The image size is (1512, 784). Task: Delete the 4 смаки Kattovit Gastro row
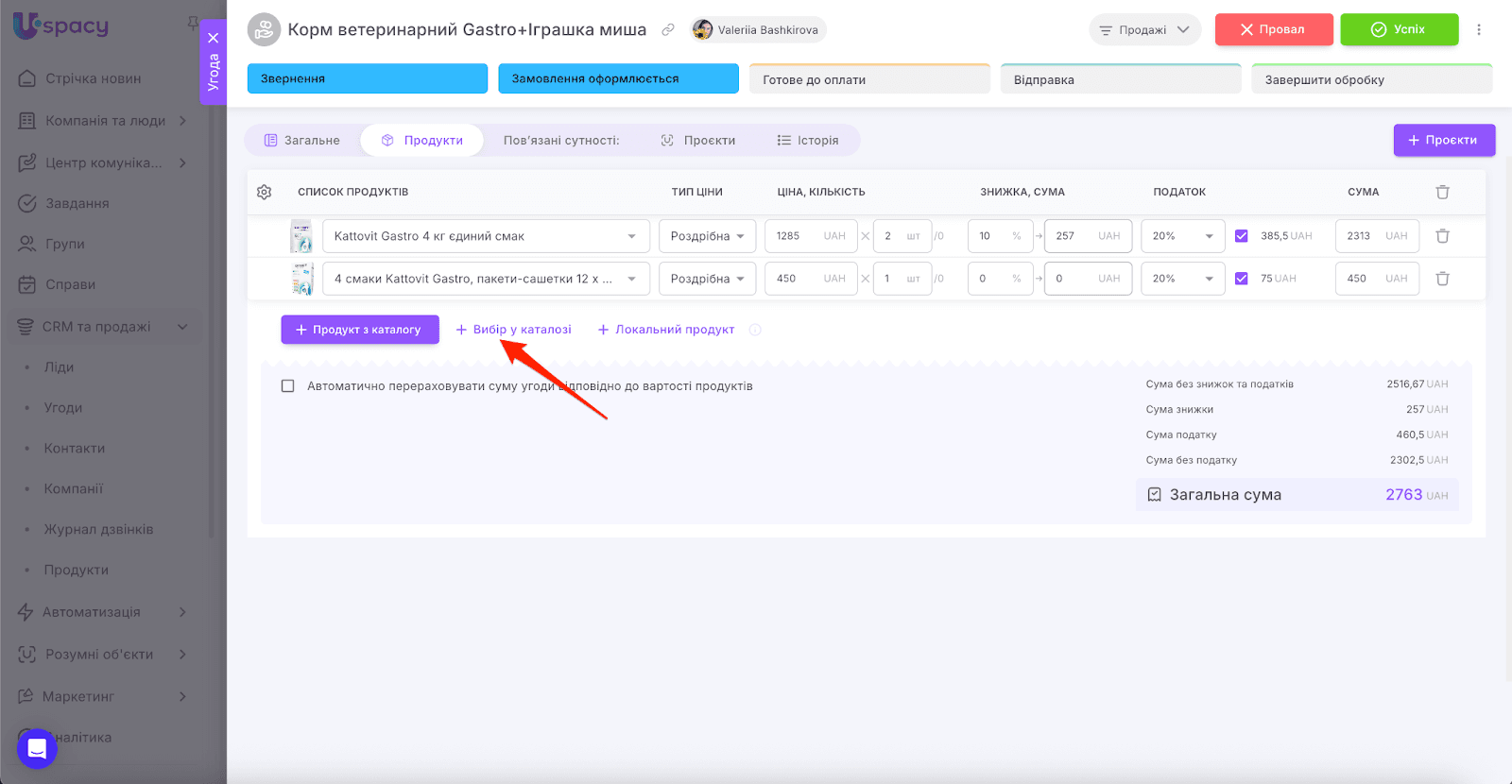click(1442, 279)
